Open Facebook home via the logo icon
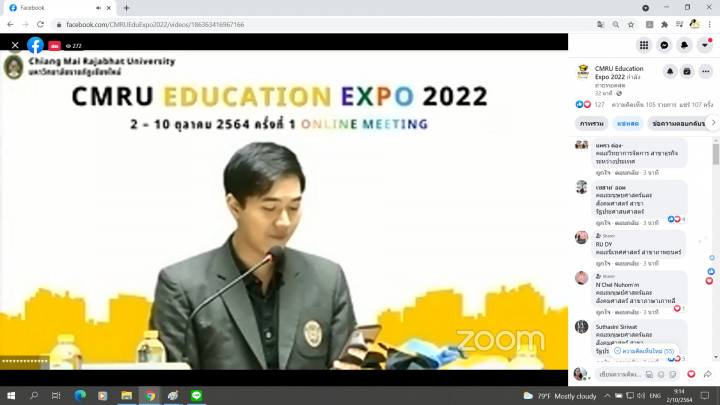The width and height of the screenshot is (720, 405). 35,45
